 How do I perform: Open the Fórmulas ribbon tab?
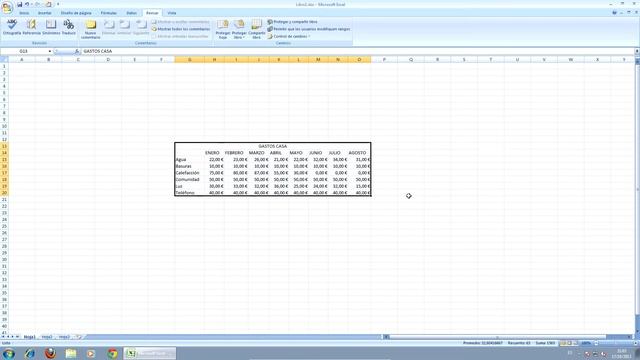pos(109,13)
